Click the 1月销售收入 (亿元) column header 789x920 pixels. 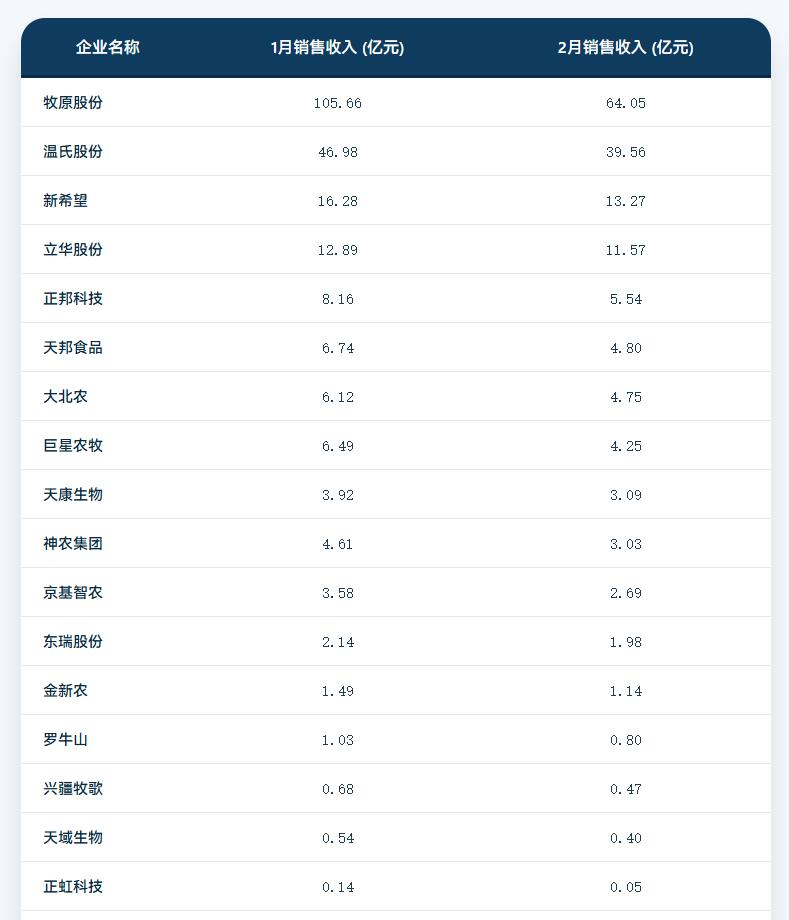tap(337, 47)
